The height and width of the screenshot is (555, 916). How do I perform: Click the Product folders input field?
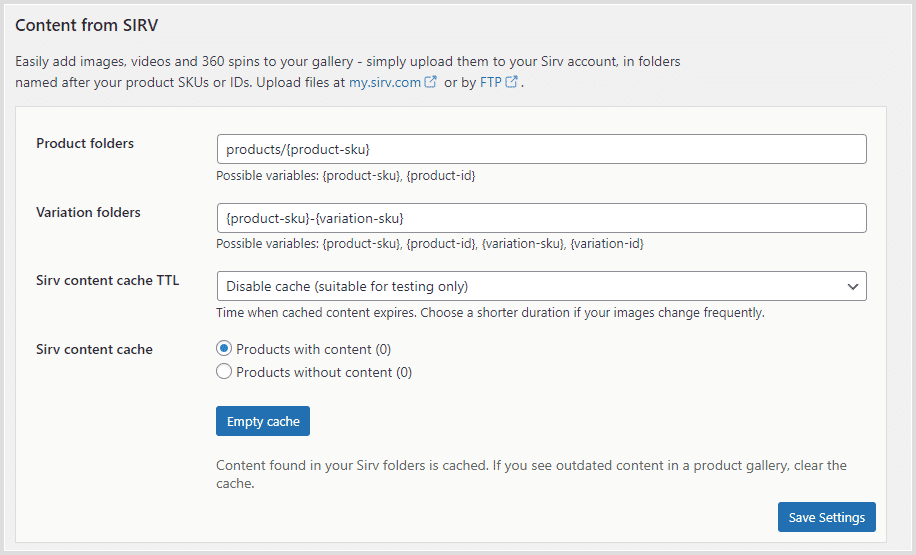[x=542, y=150]
